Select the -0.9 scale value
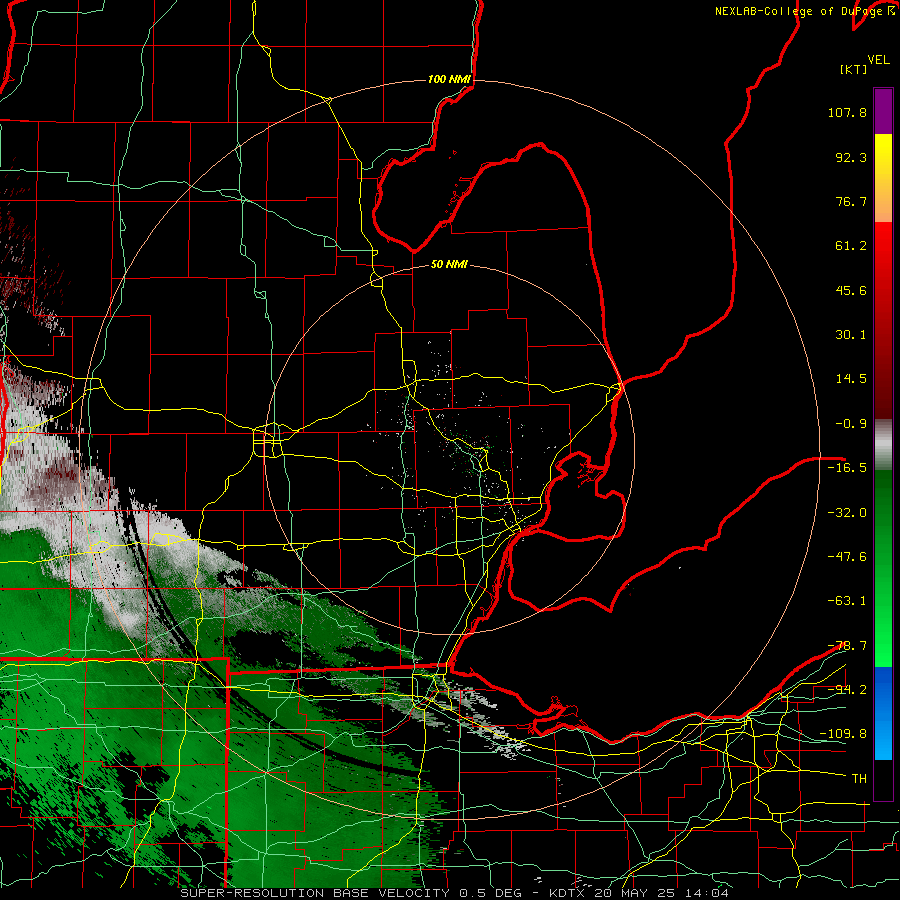The height and width of the screenshot is (900, 900). point(851,424)
